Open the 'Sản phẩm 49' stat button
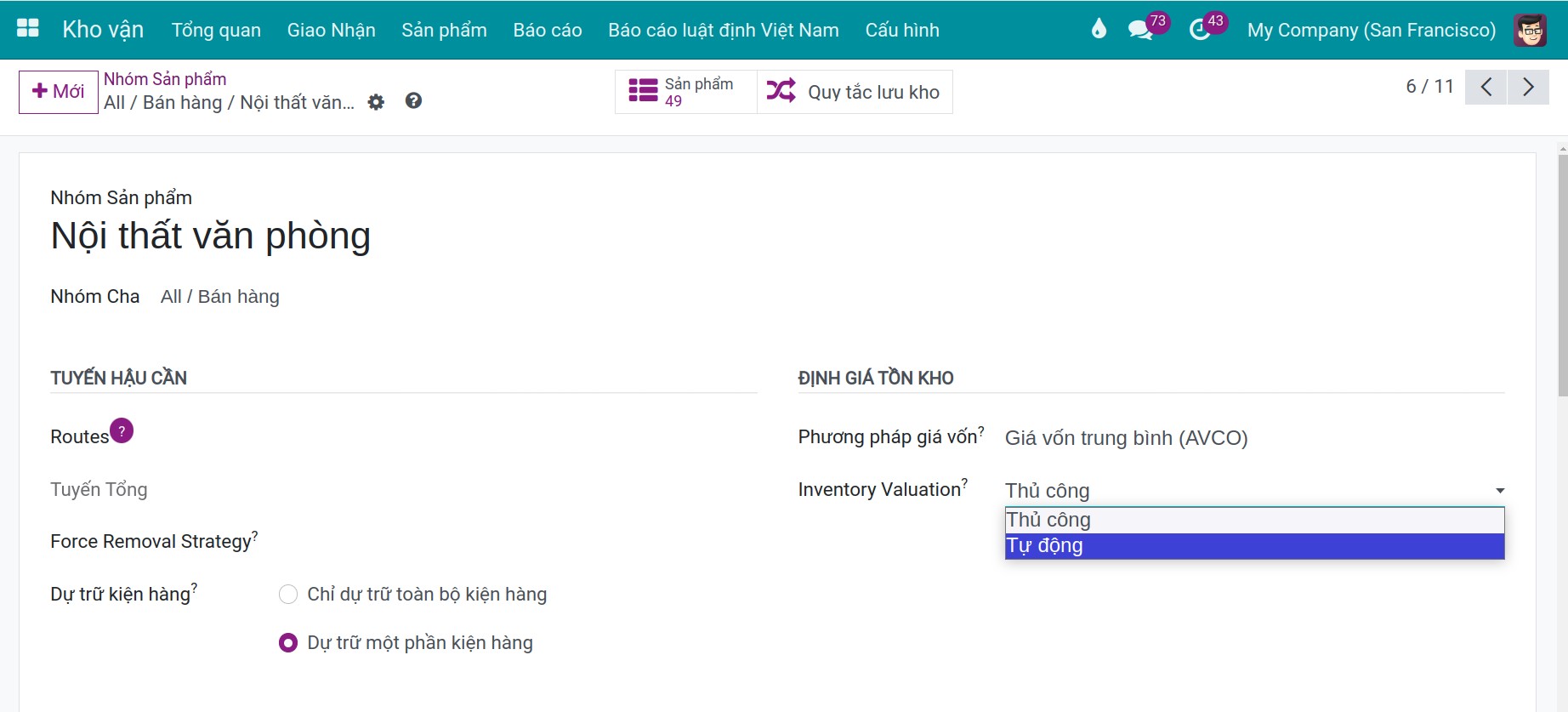1568x712 pixels. 686,92
